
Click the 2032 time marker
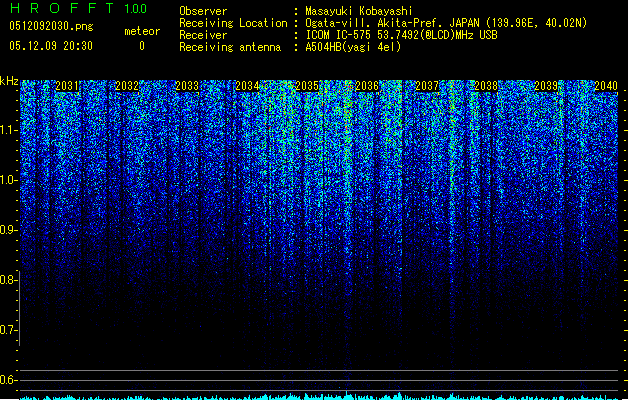tap(127, 86)
